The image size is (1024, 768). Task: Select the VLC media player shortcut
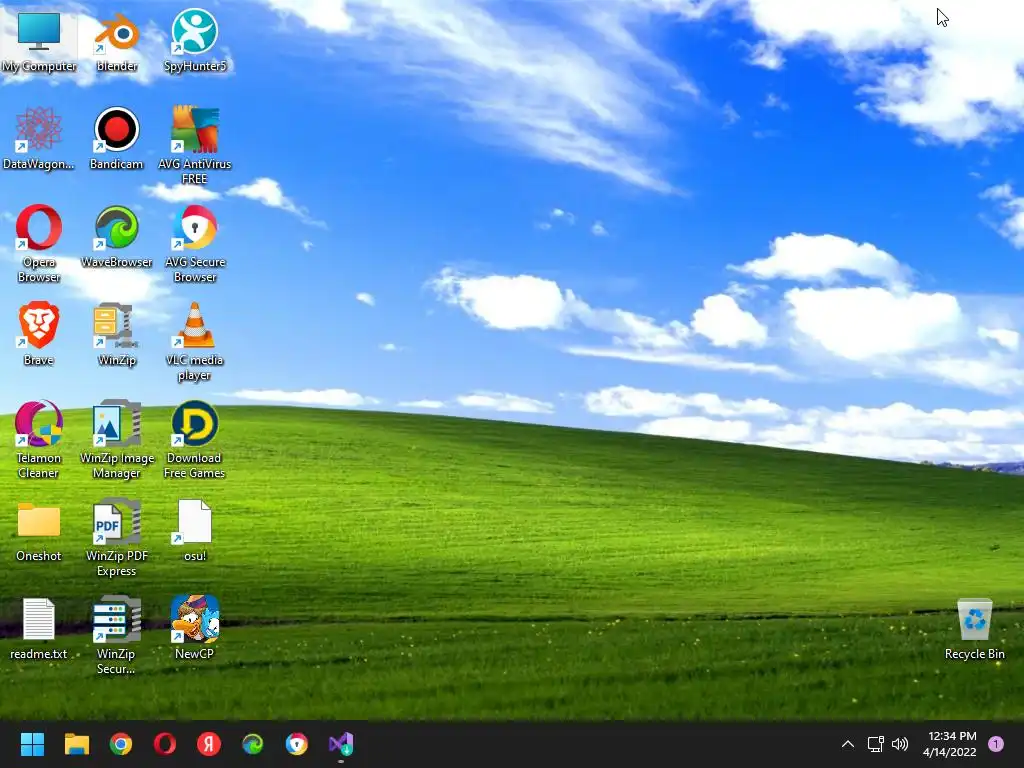coord(195,342)
